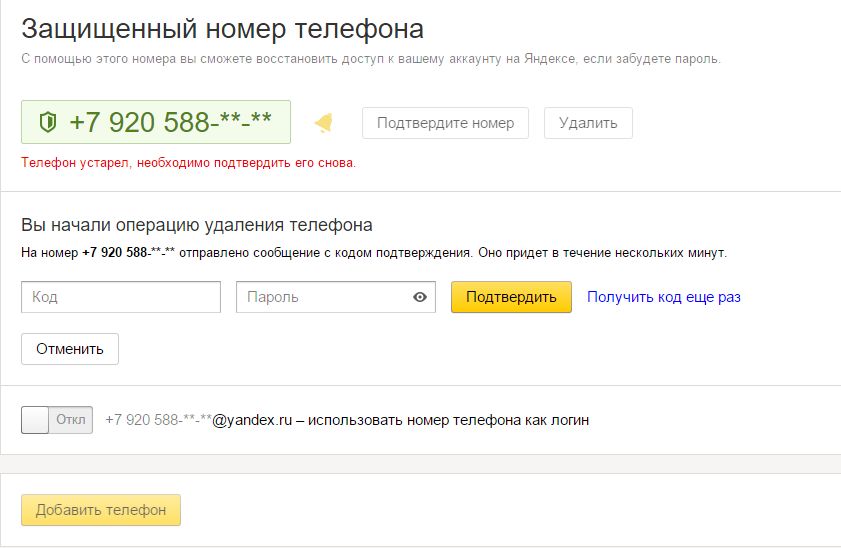841x548 pixels.
Task: Show password using the eye icon
Action: (x=420, y=297)
